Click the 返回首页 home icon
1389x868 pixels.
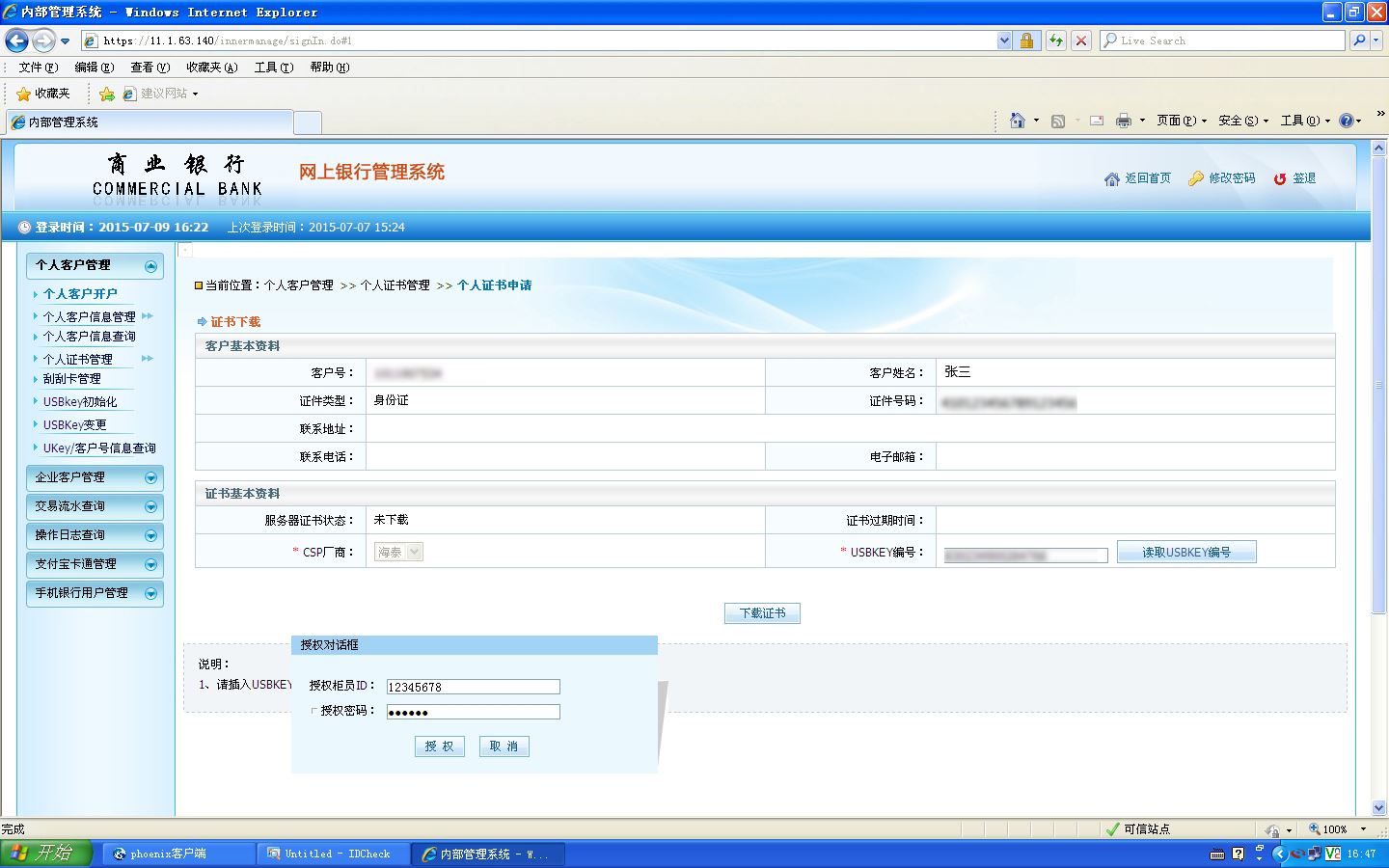pos(1112,178)
